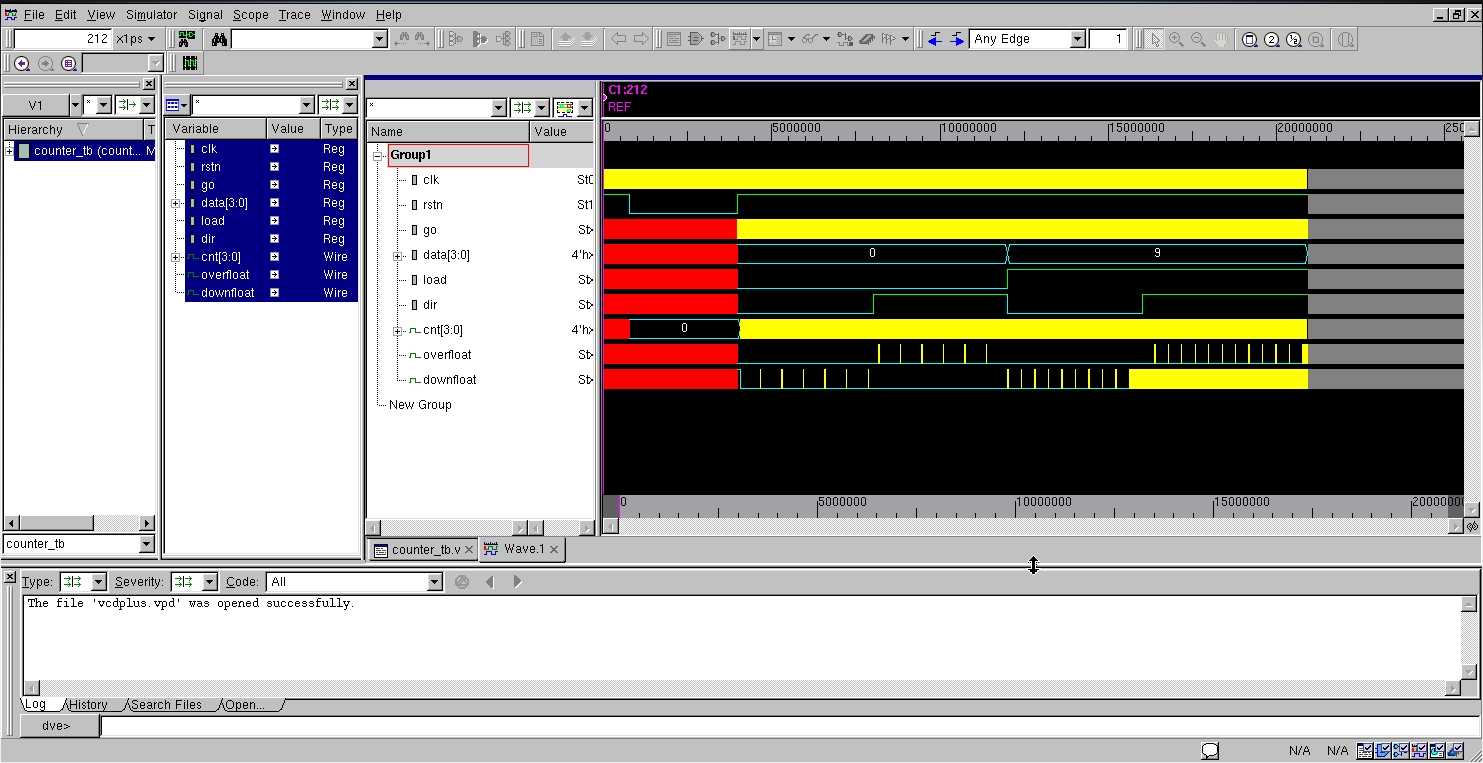Click the Variable column header

click(x=216, y=129)
